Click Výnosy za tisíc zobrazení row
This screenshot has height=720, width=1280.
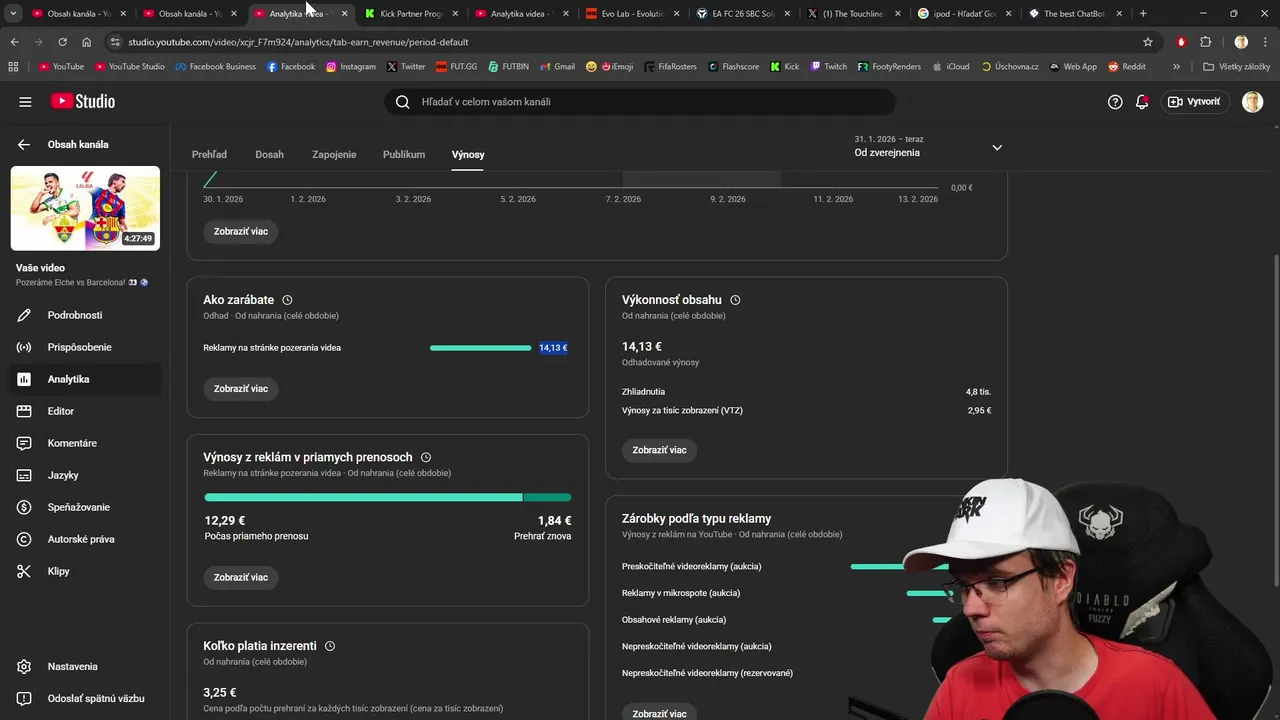pyautogui.click(x=806, y=411)
